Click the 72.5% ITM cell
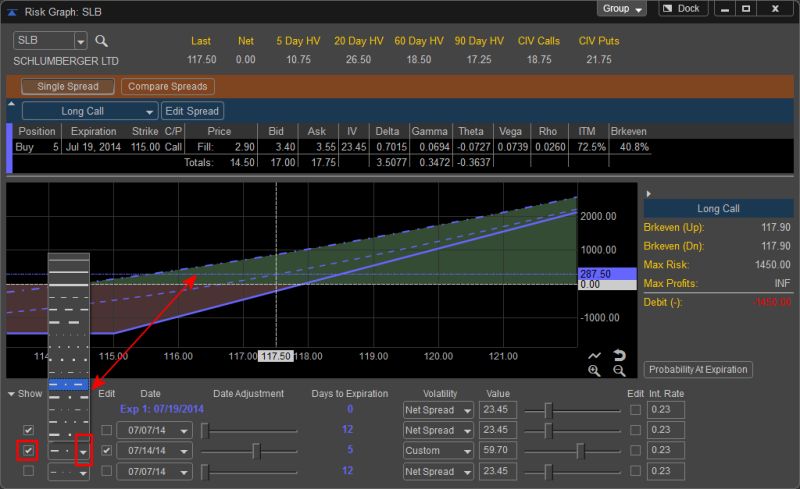The image size is (800, 489). coord(591,147)
